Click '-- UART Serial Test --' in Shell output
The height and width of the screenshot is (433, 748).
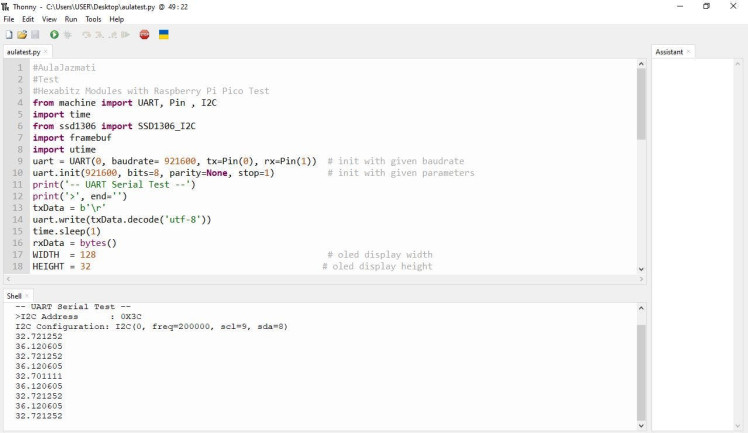(73, 307)
